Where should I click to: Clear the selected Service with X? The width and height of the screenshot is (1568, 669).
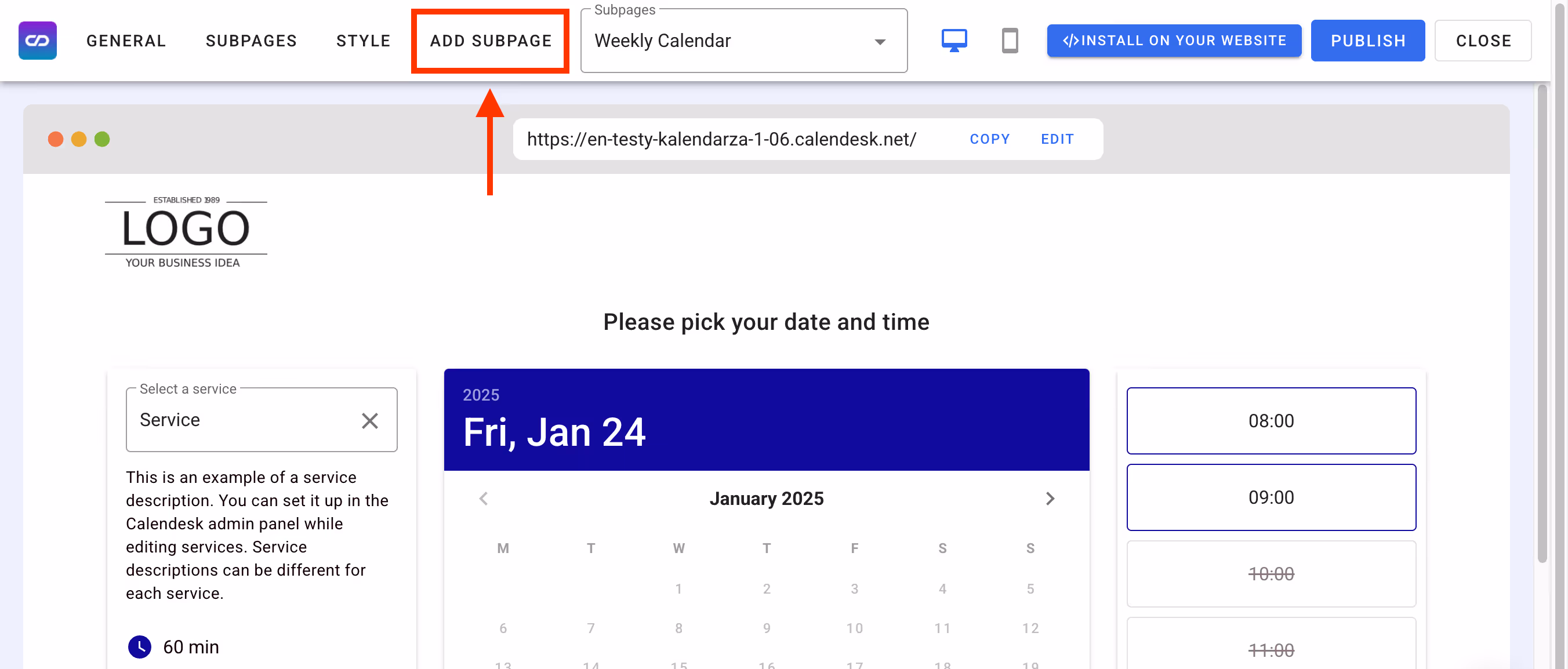tap(369, 421)
